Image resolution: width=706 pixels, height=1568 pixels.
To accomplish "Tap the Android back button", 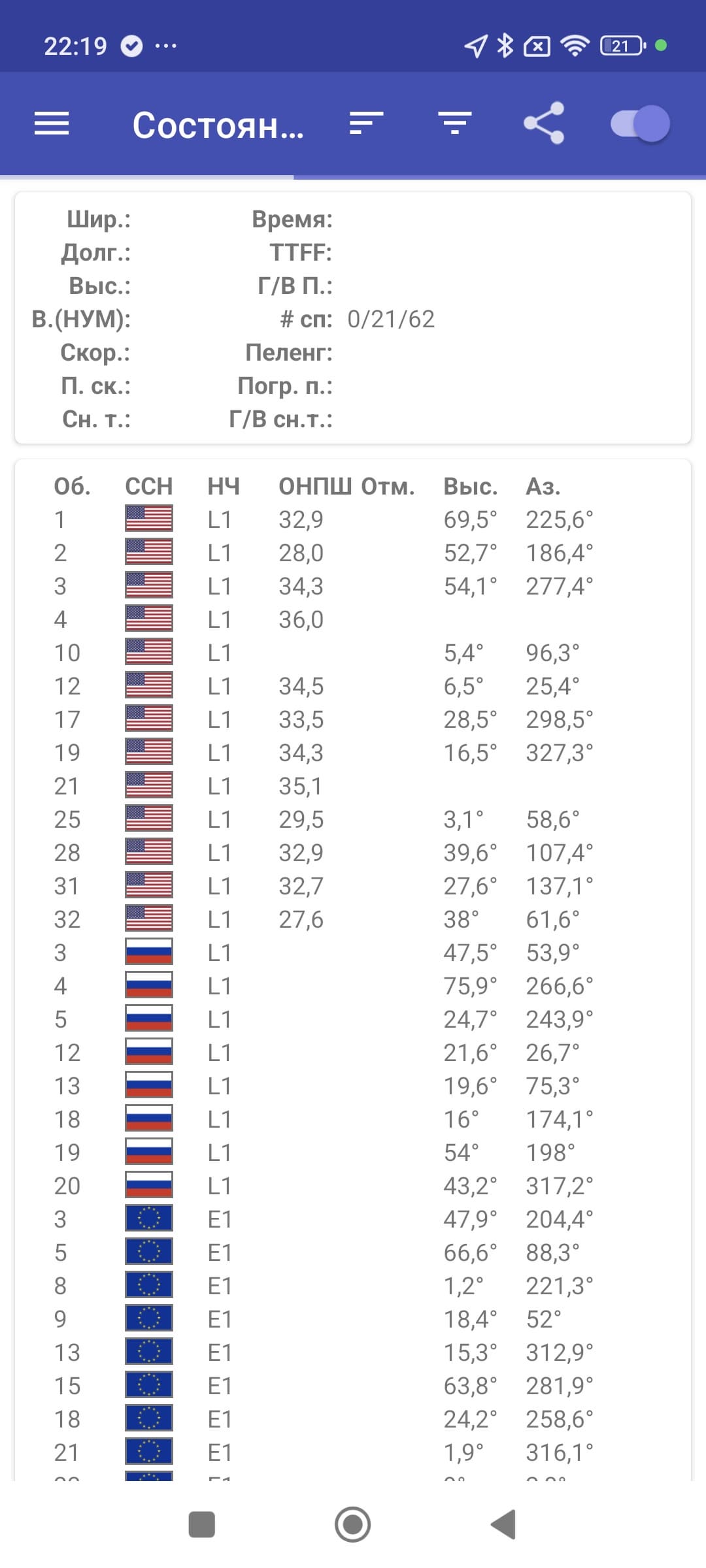I will [504, 1525].
